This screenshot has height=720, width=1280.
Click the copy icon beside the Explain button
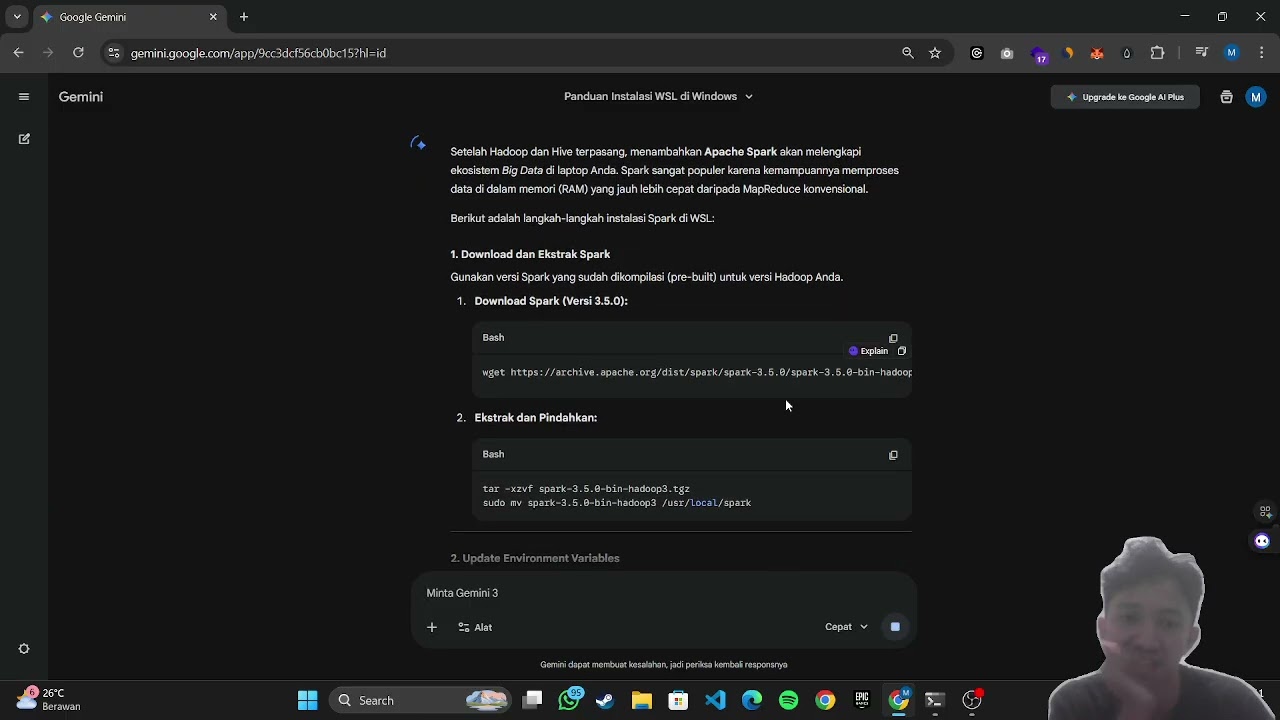(x=902, y=351)
